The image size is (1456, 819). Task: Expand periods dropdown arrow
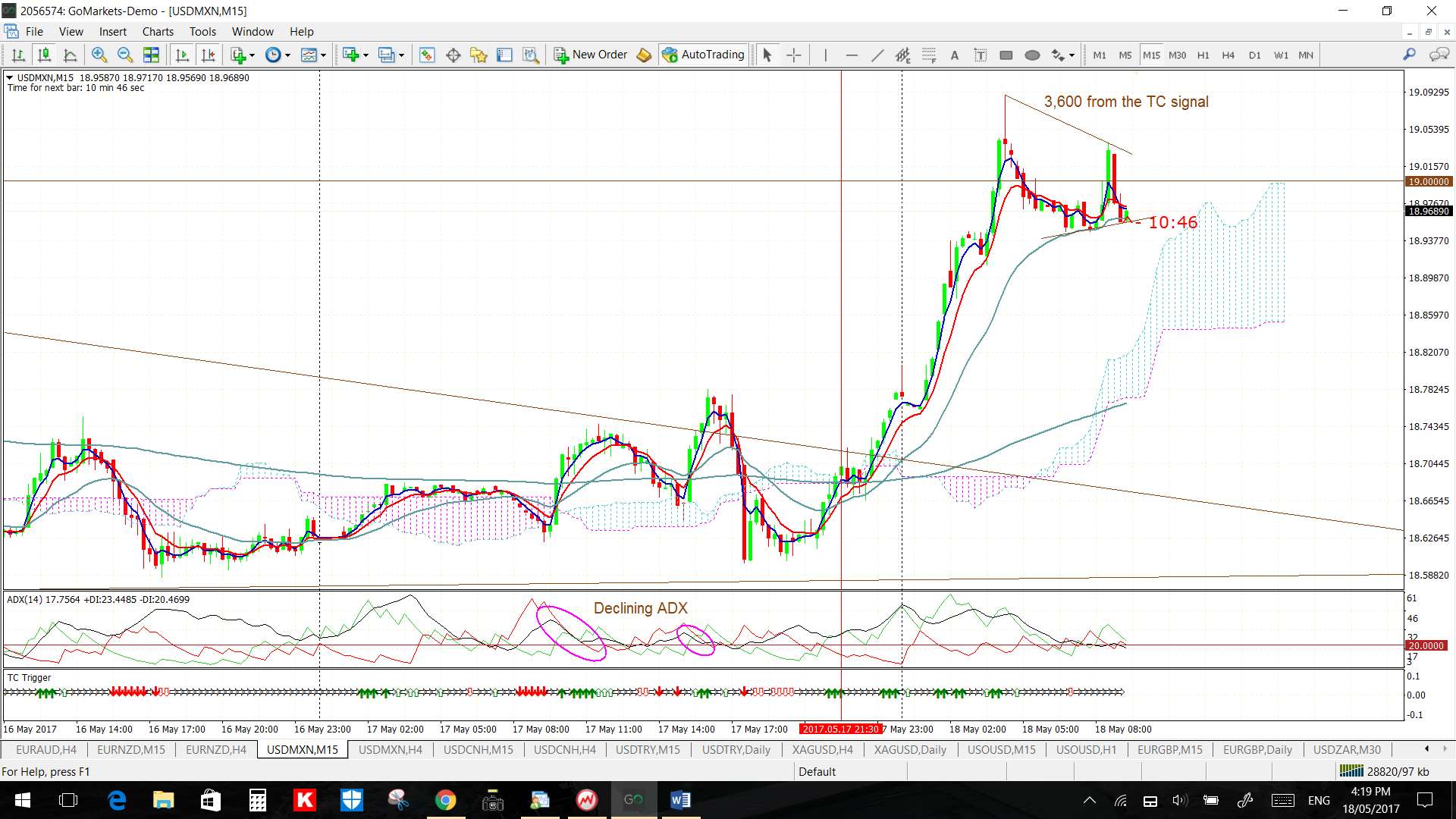tap(287, 55)
